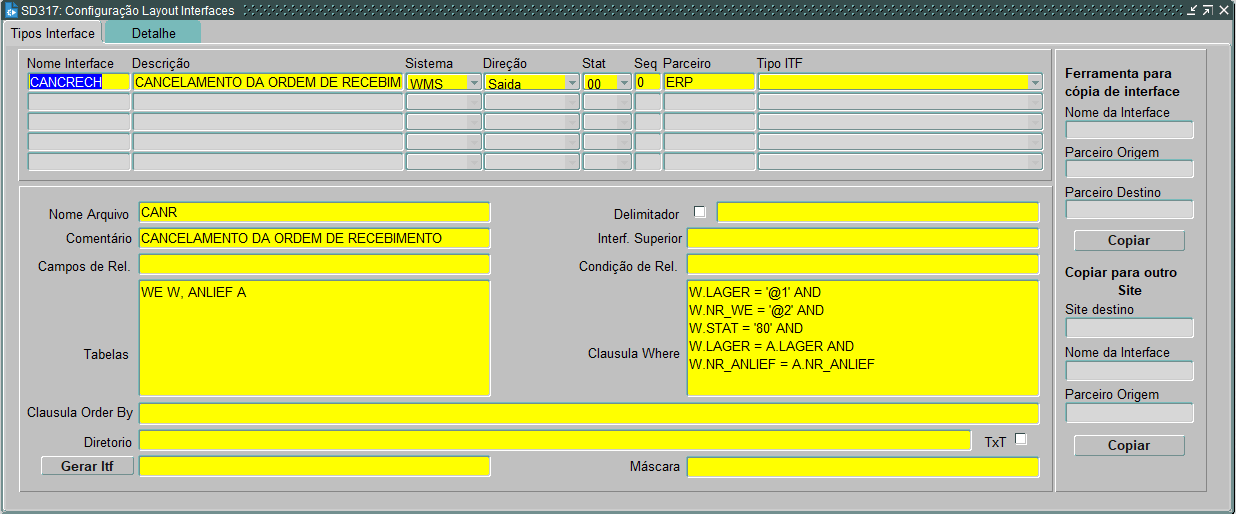Click the upper Parceiro Origem field
The image size is (1236, 514).
coord(1130,169)
